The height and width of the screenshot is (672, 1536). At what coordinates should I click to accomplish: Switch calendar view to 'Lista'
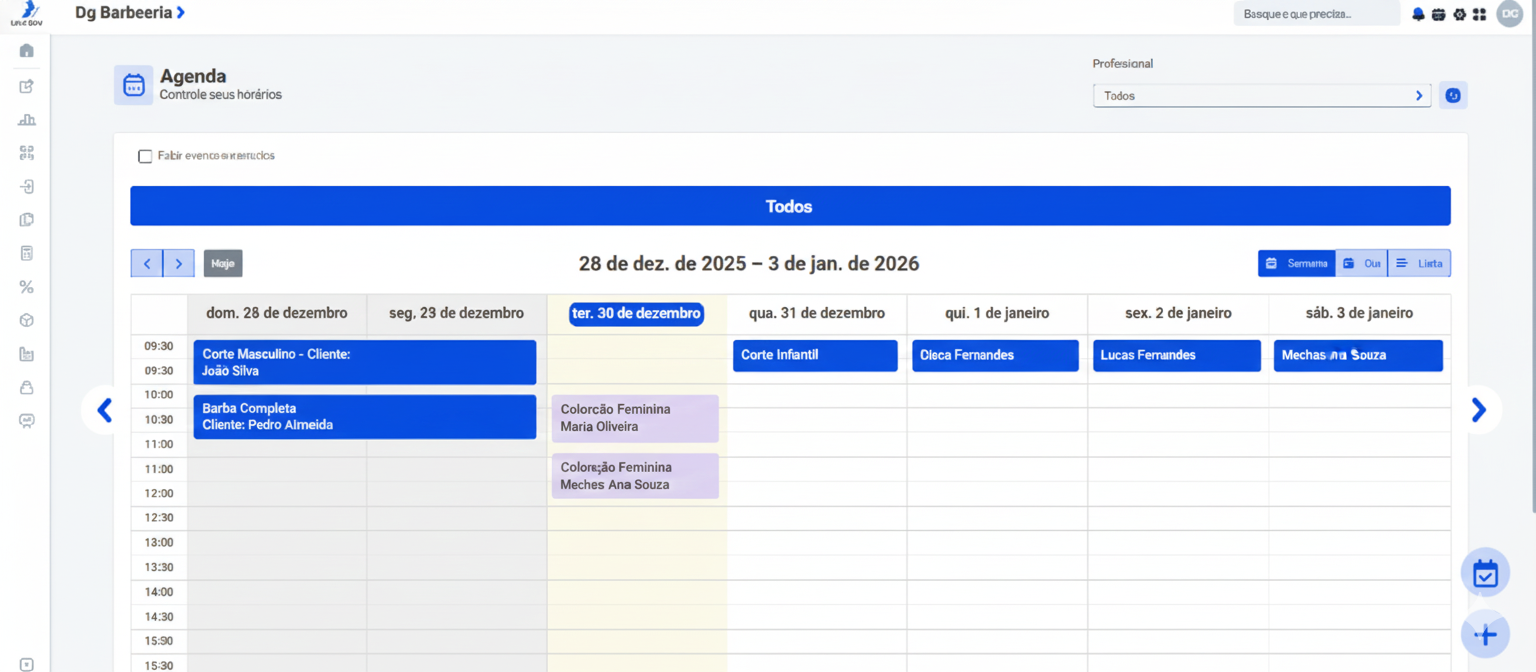[1420, 263]
